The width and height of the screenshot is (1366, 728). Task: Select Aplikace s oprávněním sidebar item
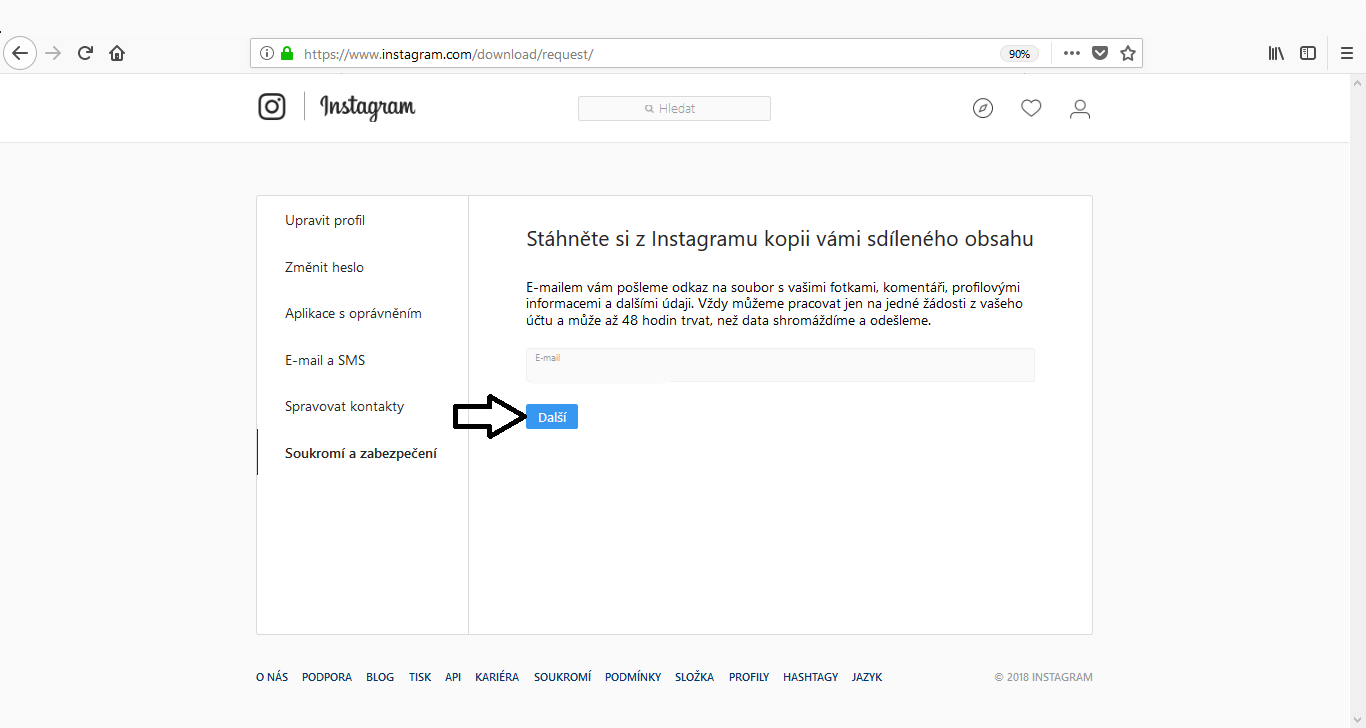coord(353,314)
